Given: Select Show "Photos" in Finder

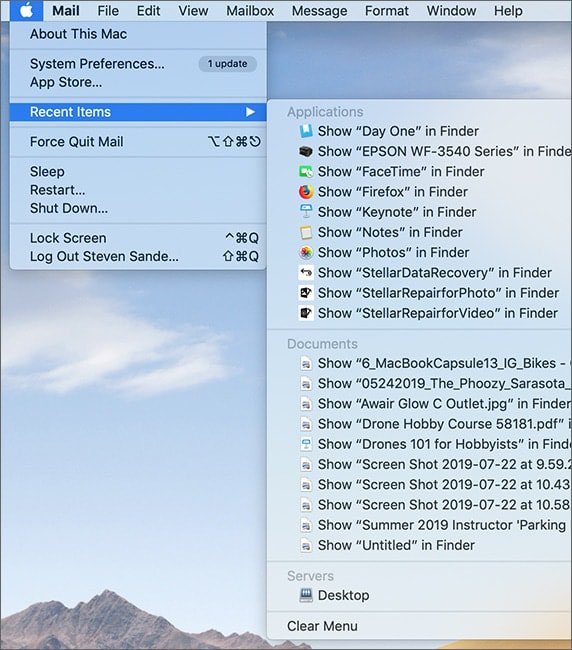Looking at the screenshot, I should [419, 252].
